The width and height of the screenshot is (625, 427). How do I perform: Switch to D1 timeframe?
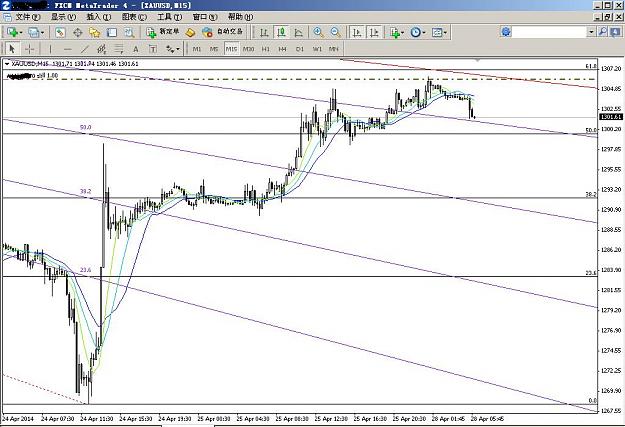[x=300, y=49]
